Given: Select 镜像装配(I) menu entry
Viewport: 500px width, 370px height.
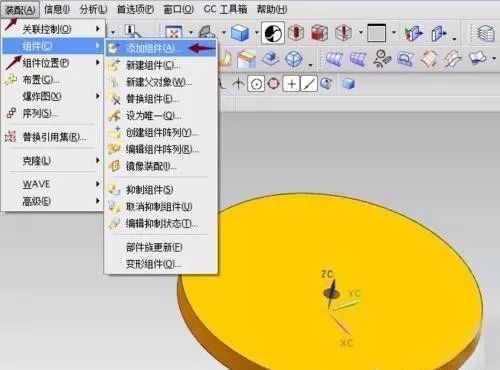Looking at the screenshot, I should (x=161, y=166).
